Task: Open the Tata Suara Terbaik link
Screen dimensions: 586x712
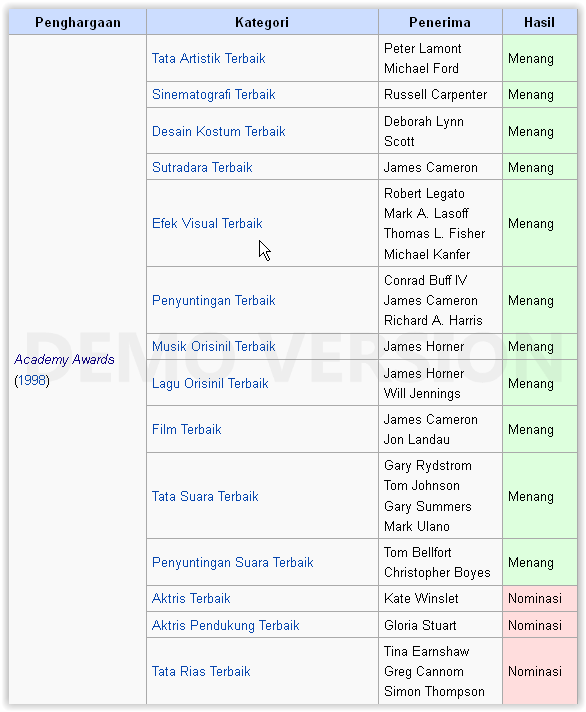Action: pyautogui.click(x=205, y=496)
